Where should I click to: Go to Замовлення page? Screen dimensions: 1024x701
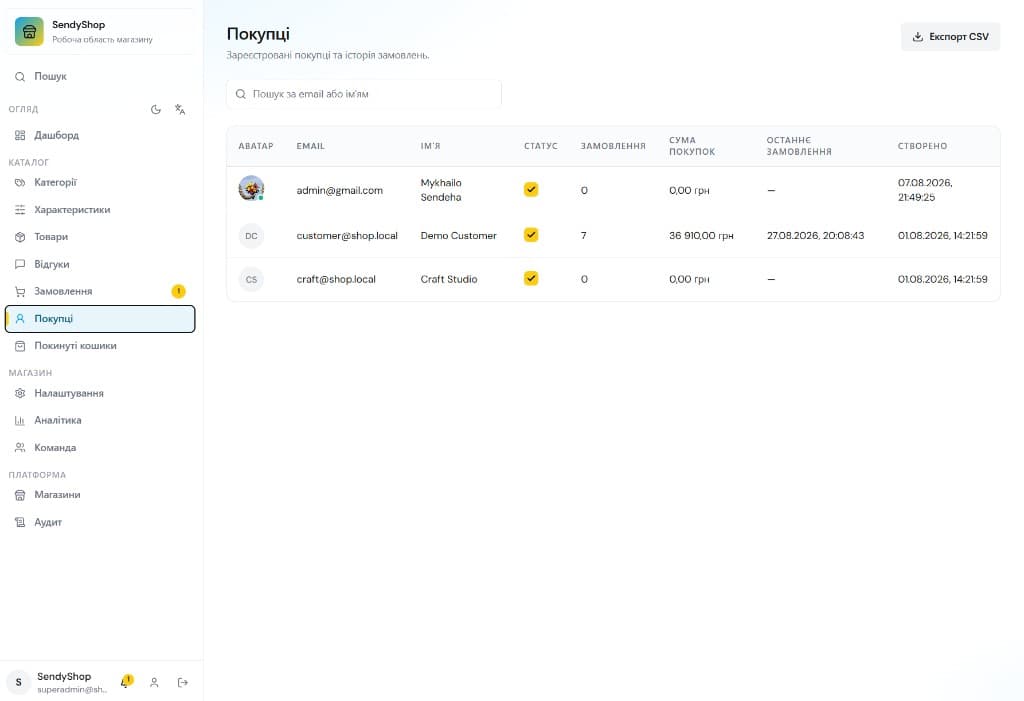pyautogui.click(x=100, y=291)
